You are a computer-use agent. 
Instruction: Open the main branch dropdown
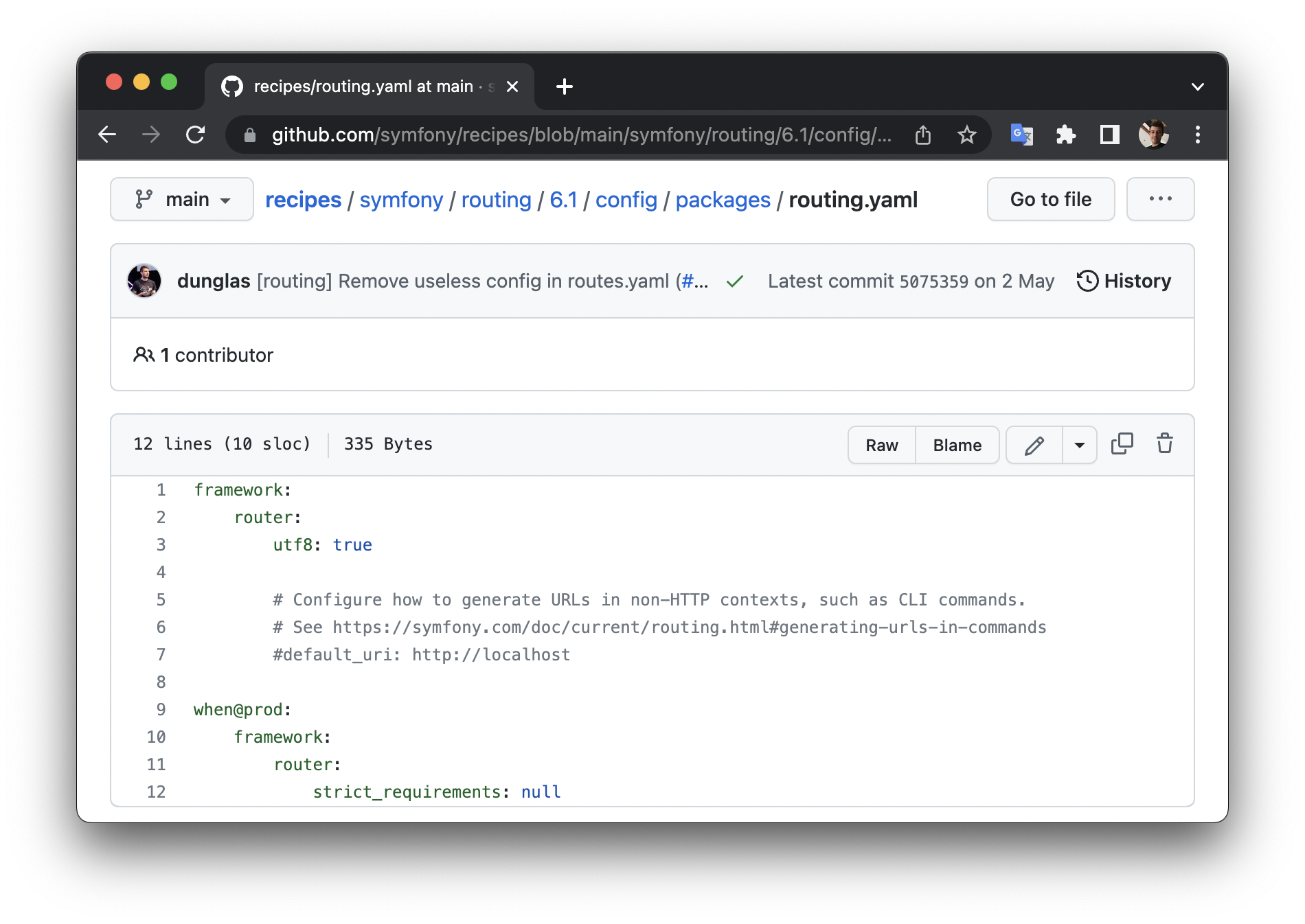(x=182, y=199)
